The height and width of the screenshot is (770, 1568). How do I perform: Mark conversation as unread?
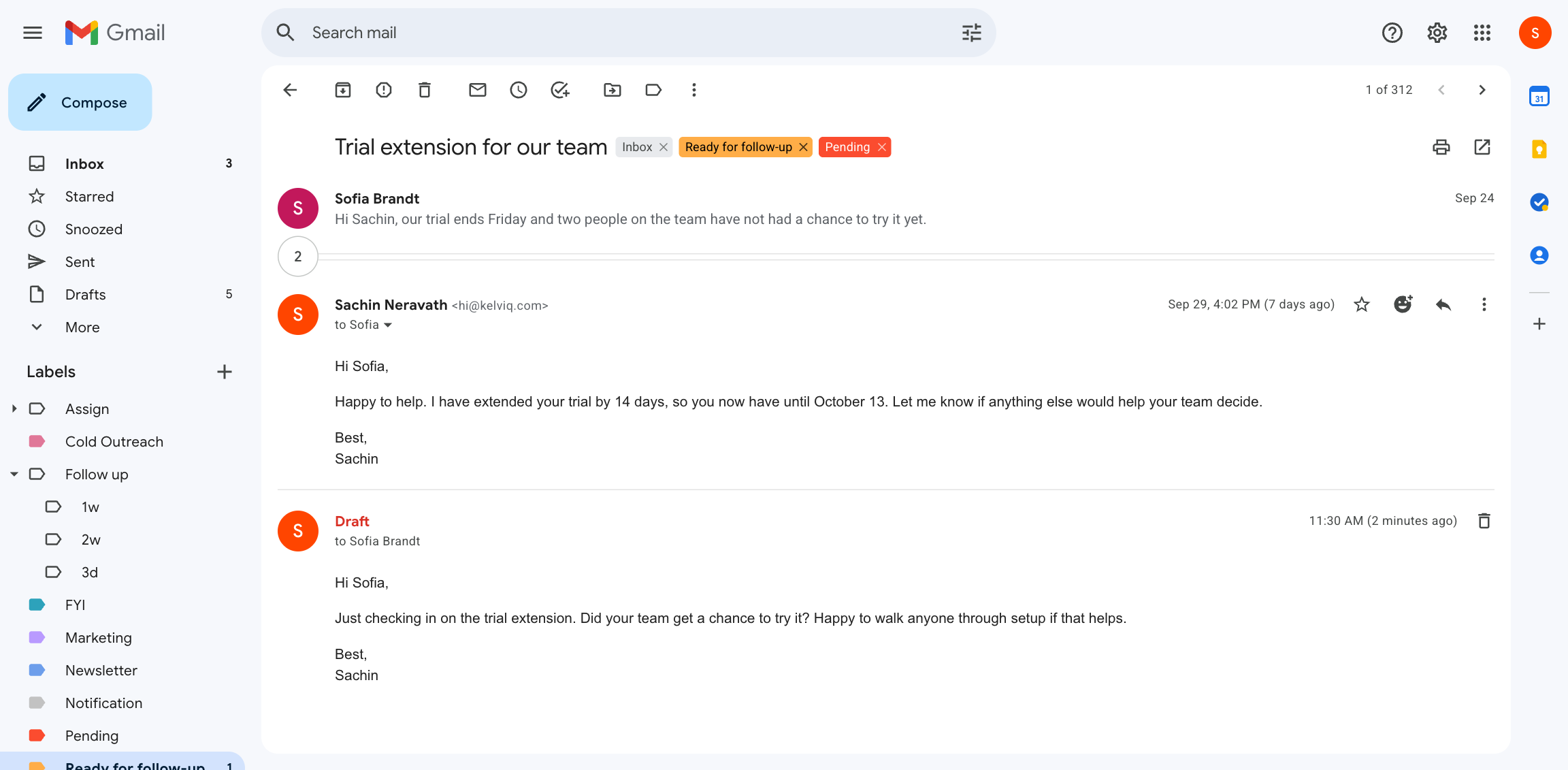coord(478,90)
